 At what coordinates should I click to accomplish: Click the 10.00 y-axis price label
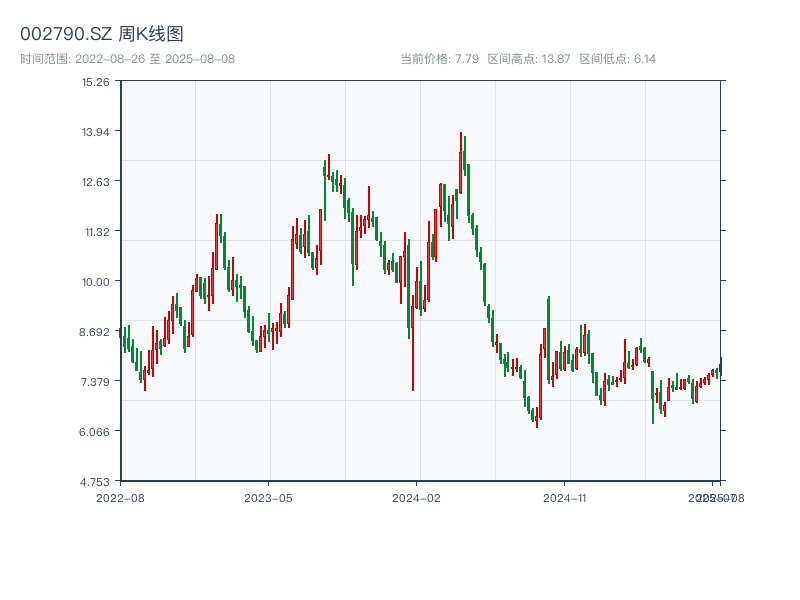pos(95,282)
